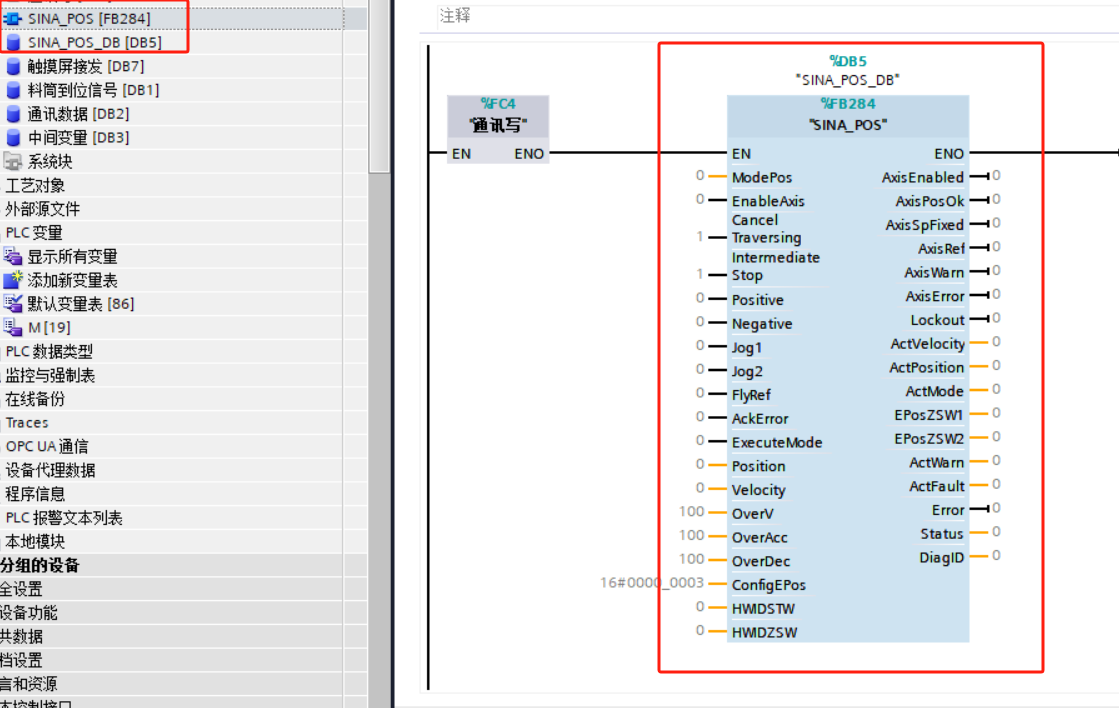Click the ConfigEPos value 16#0000_0003
This screenshot has height=708, width=1119.
pyautogui.click(x=652, y=582)
